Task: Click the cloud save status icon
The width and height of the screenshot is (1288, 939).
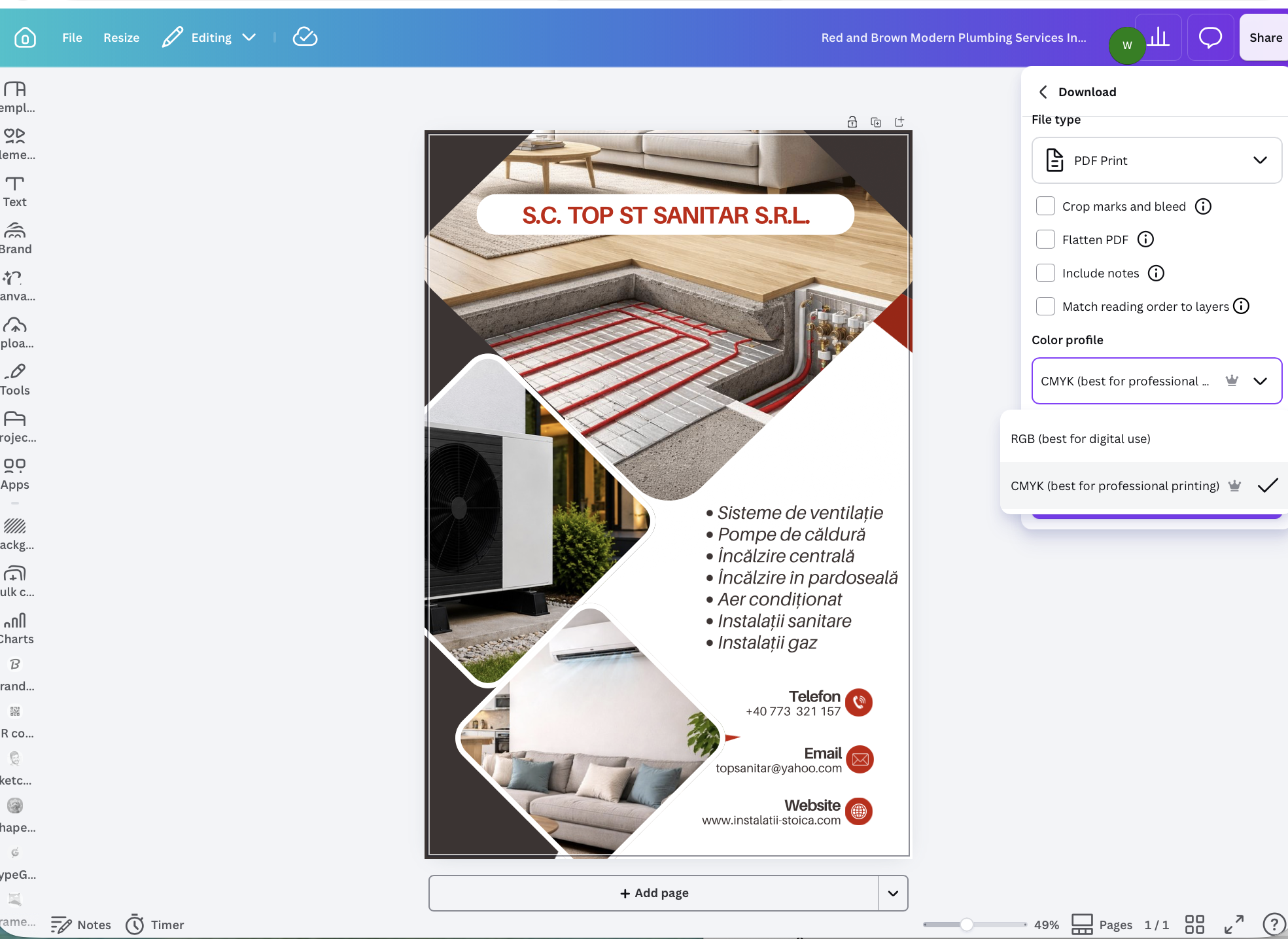Action: point(305,37)
